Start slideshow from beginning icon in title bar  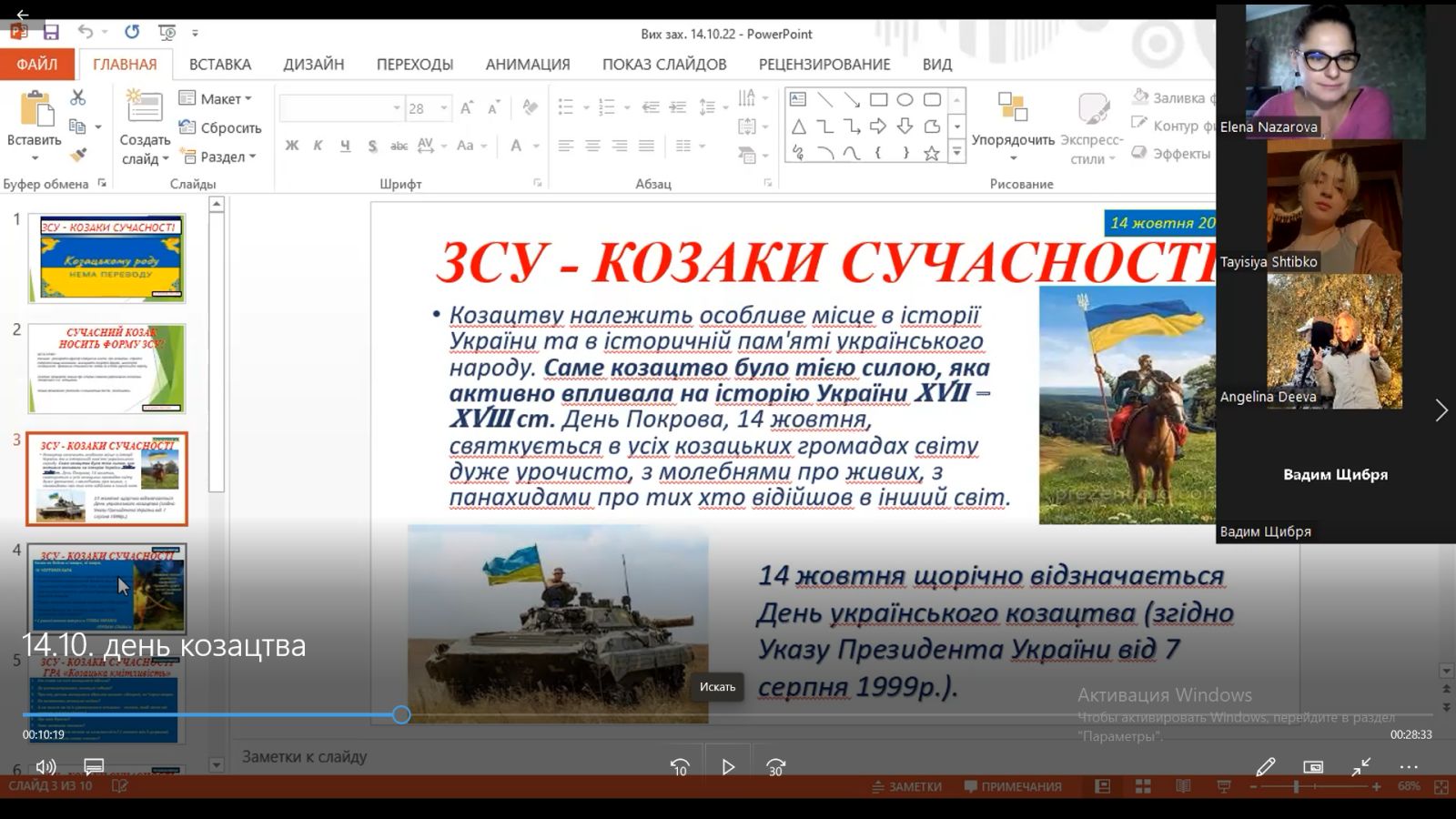coord(167,33)
